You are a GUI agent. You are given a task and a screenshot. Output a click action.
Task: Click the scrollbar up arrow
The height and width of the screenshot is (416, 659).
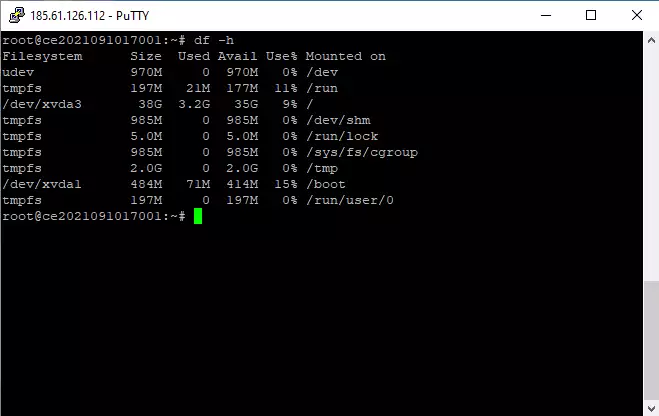click(x=651, y=41)
